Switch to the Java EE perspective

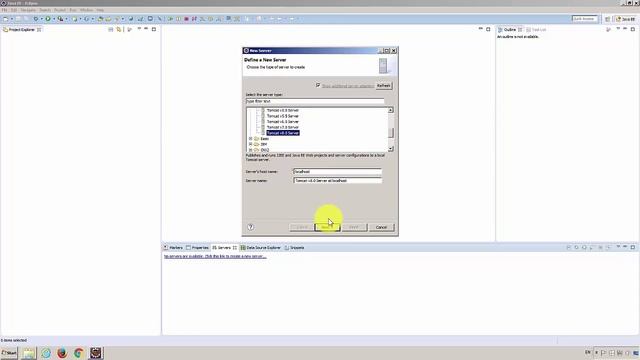click(626, 19)
